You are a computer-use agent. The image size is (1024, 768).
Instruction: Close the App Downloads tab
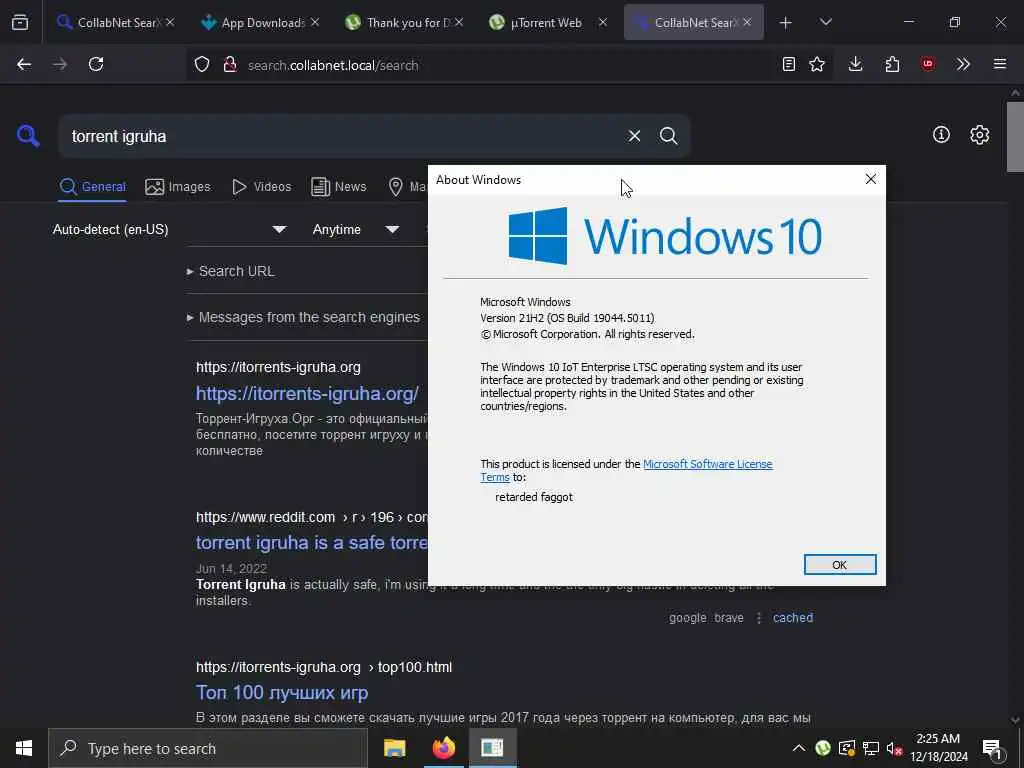[x=315, y=22]
